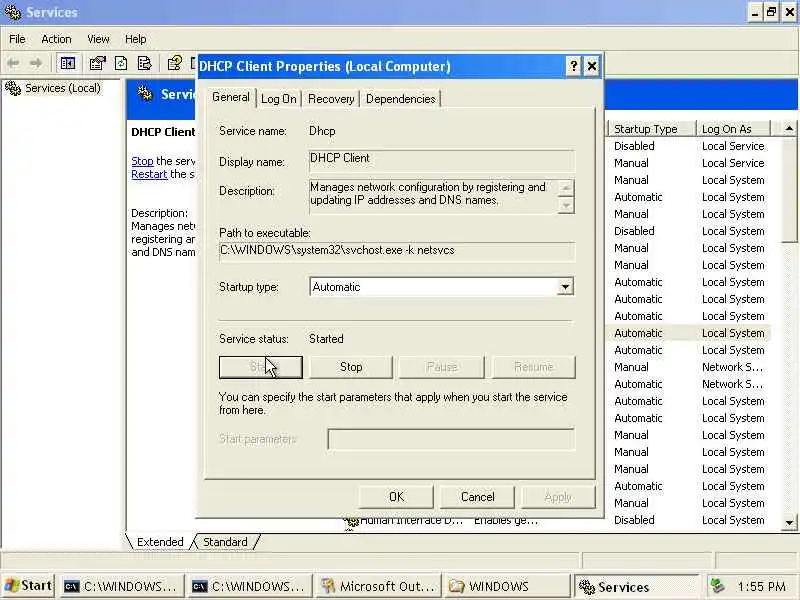Click the question mark button in the dialog title bar

click(x=573, y=66)
